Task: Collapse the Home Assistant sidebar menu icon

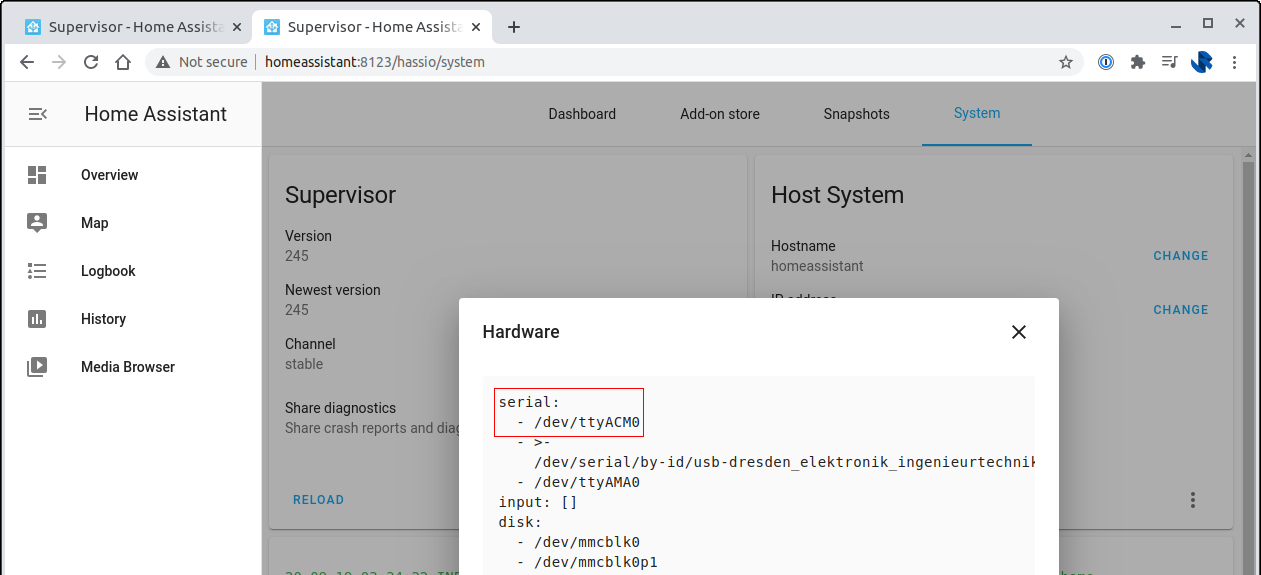Action: coord(37,114)
